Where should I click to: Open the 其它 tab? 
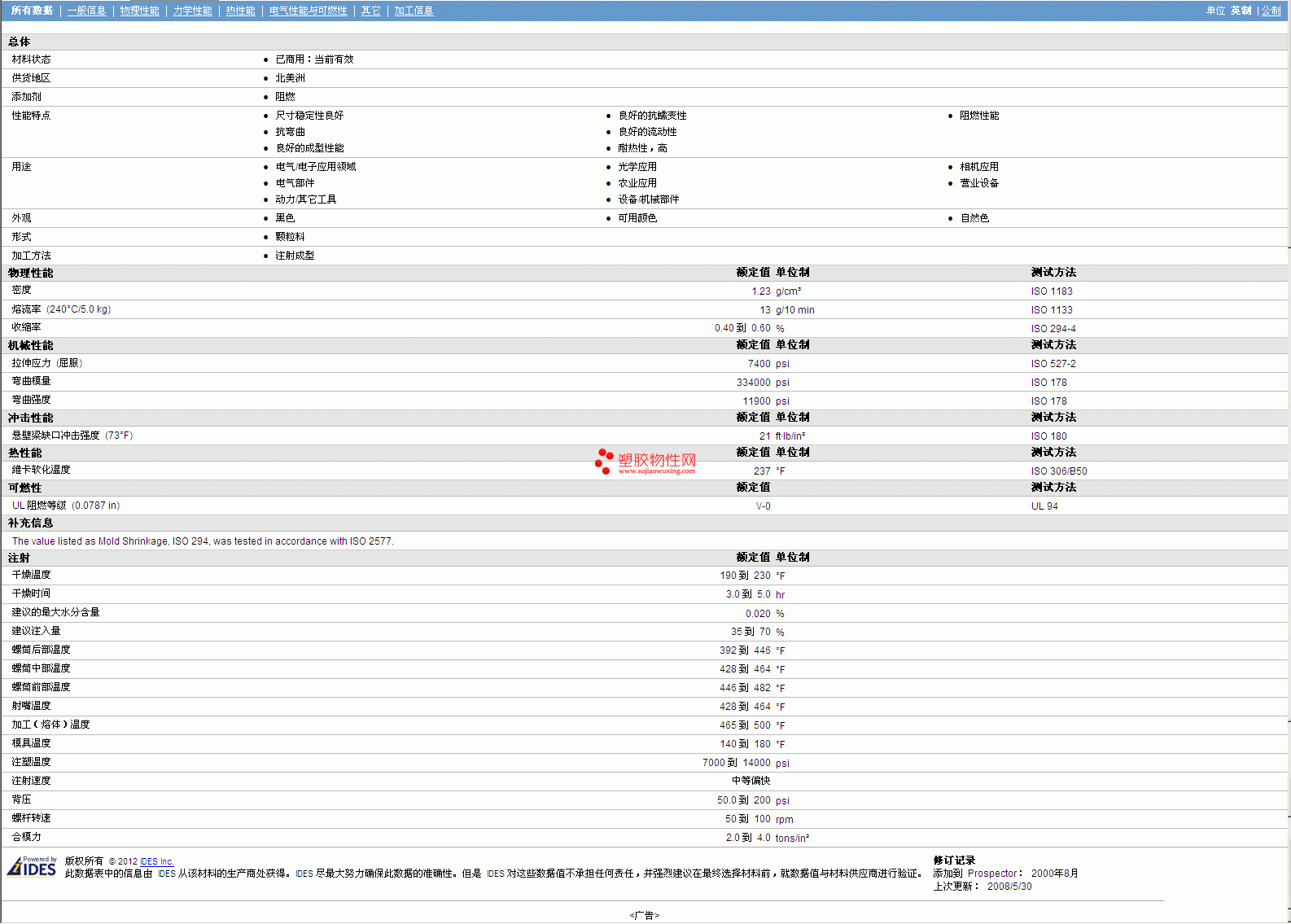pos(370,11)
